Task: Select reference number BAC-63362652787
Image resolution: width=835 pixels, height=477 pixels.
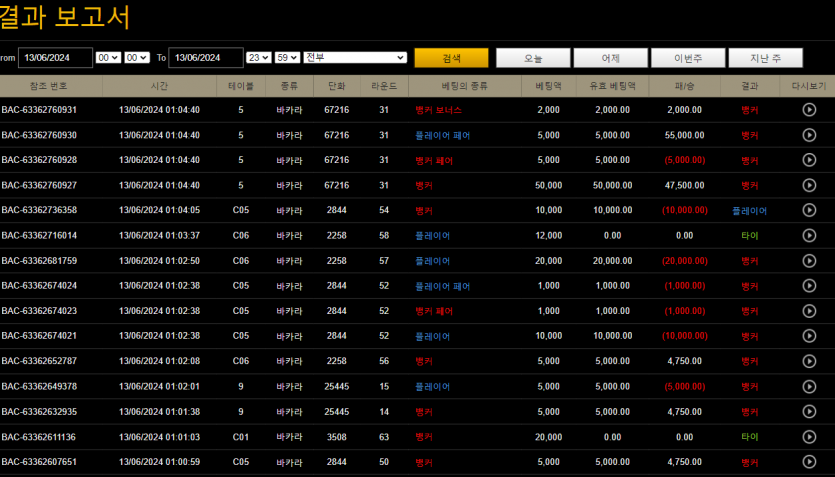Action: 39,361
